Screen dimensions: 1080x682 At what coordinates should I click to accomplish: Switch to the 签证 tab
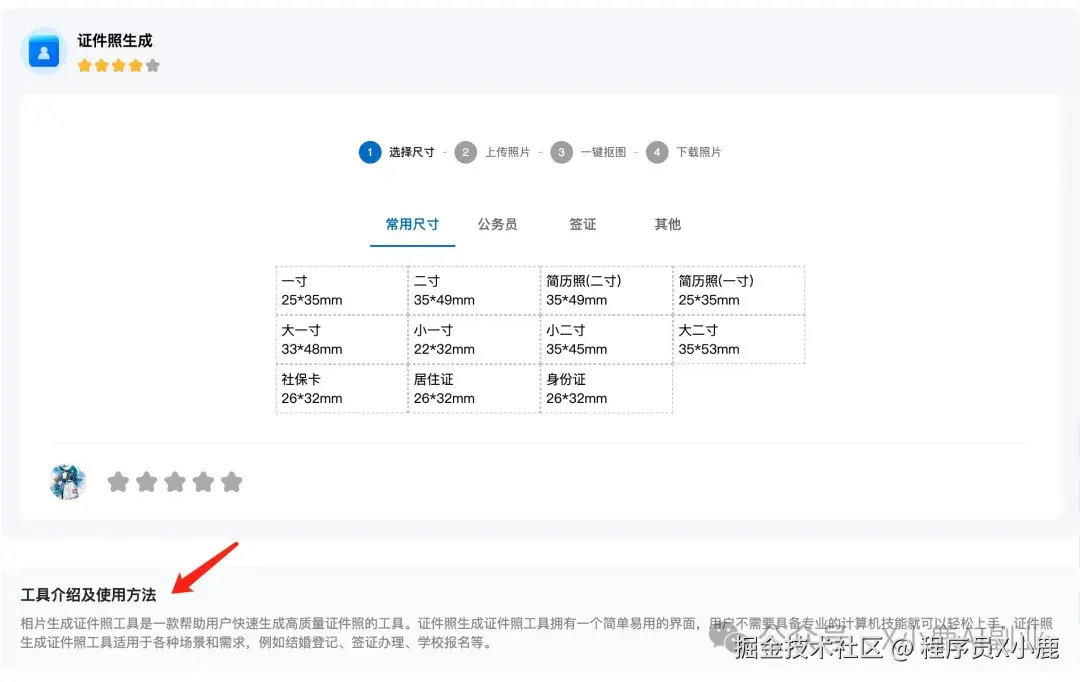click(x=583, y=224)
